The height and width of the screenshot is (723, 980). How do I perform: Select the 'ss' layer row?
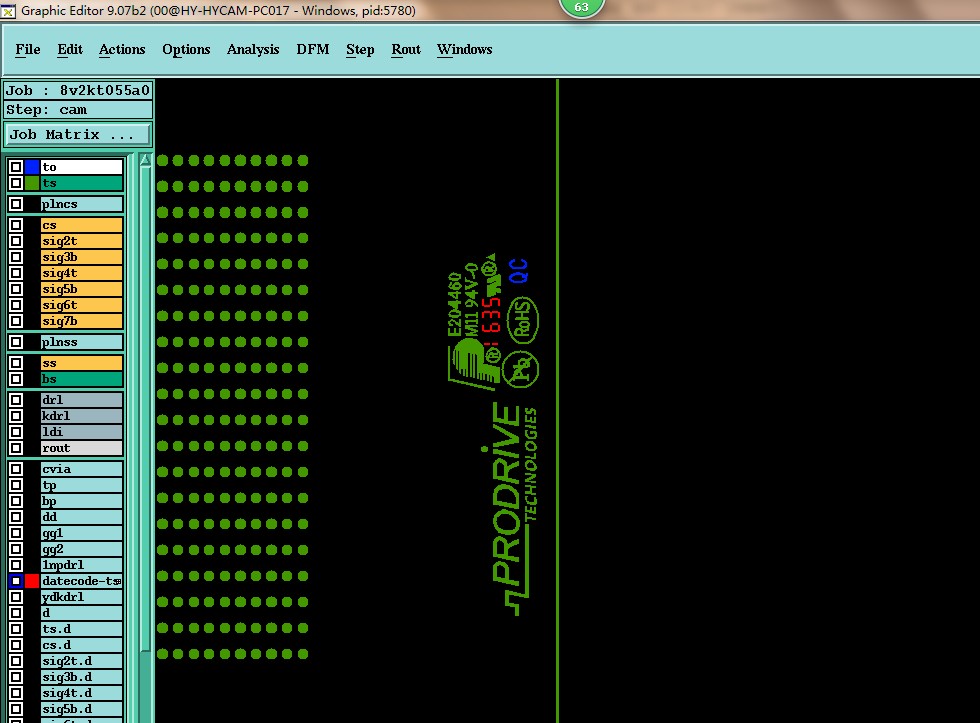pos(81,363)
